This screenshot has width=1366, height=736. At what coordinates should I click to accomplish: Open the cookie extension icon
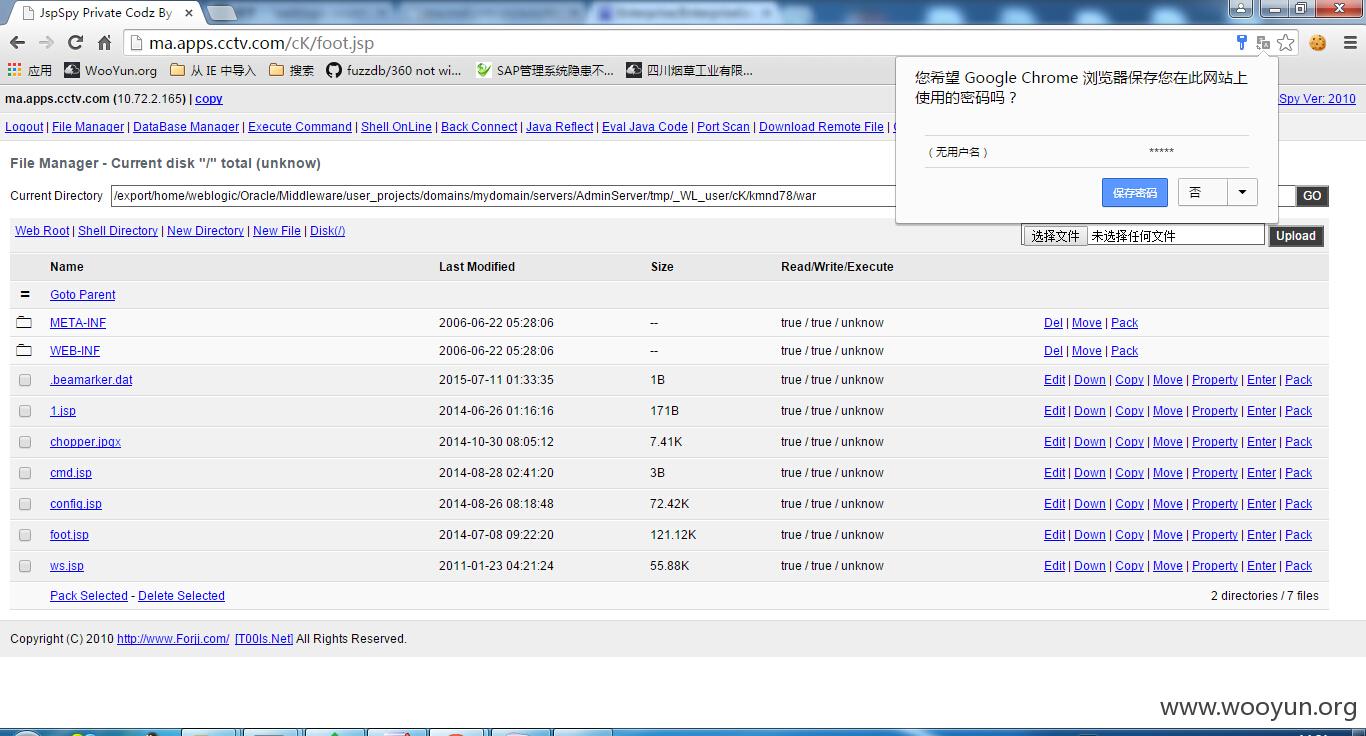pyautogui.click(x=1317, y=43)
